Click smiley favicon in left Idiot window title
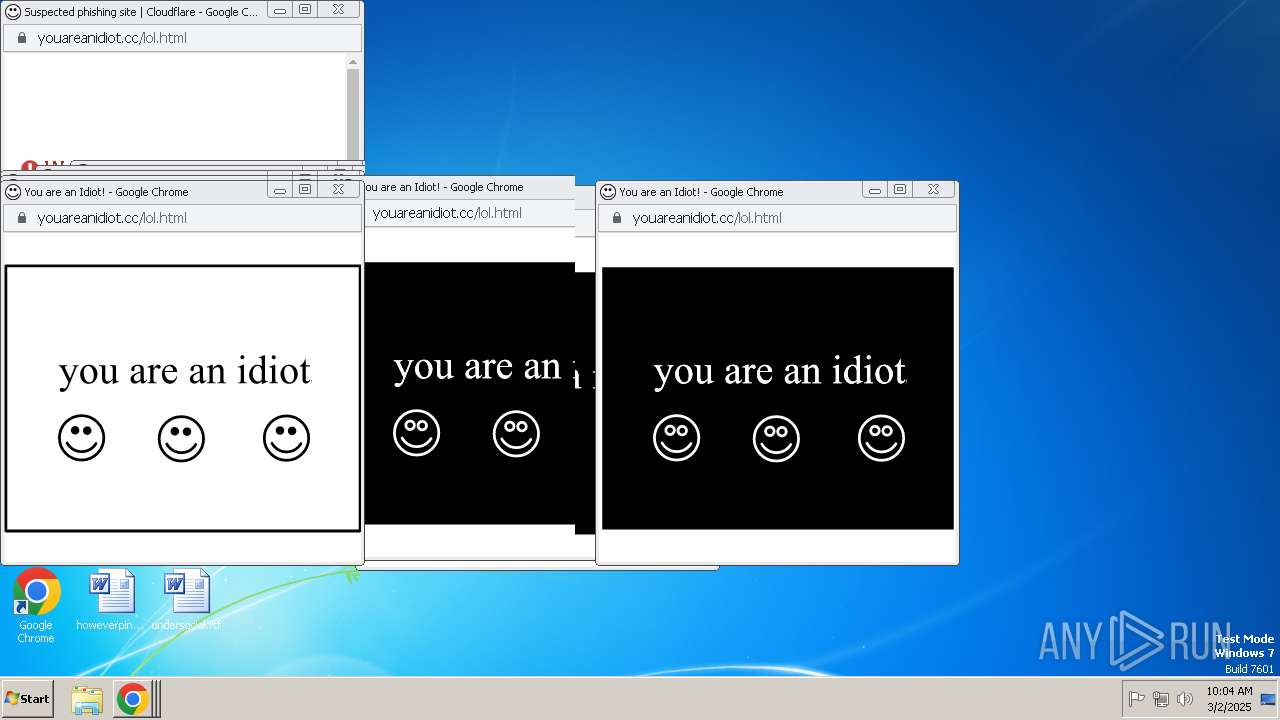Image resolution: width=1280 pixels, height=720 pixels. 13,192
